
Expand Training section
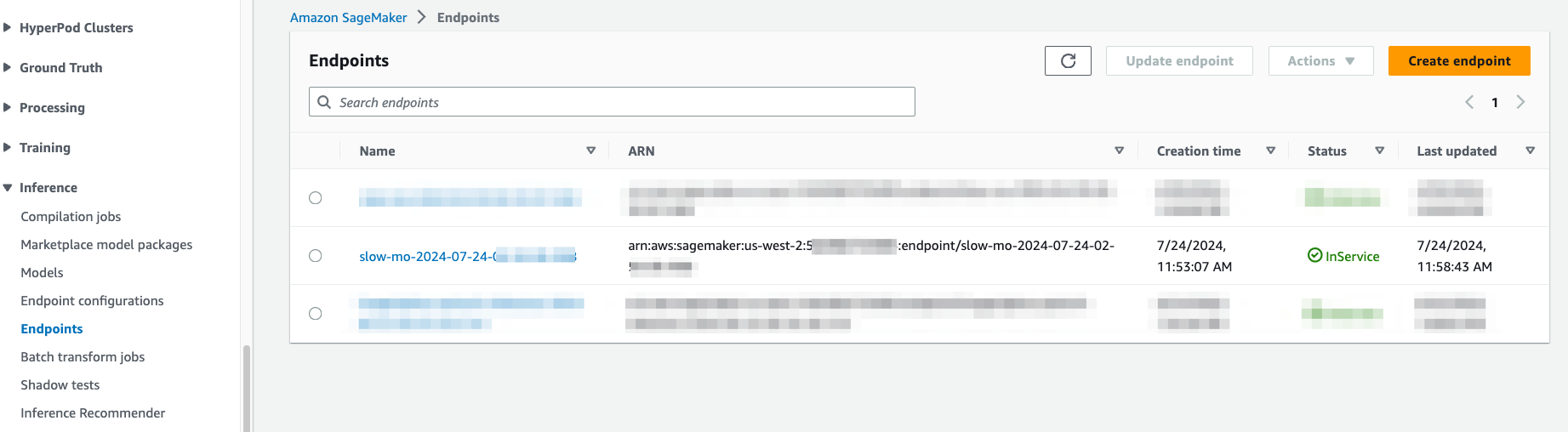pyautogui.click(x=8, y=147)
